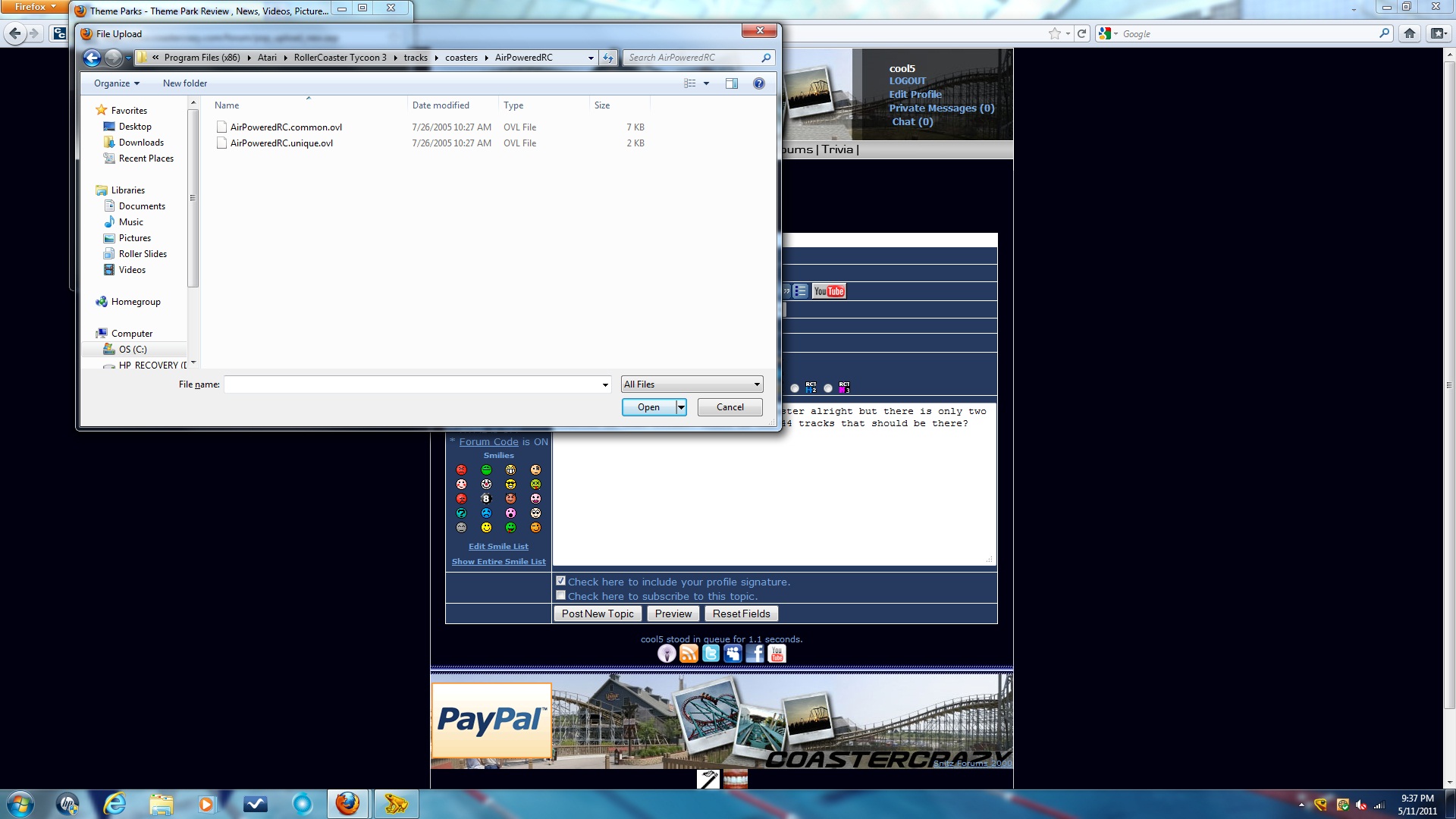Launch Internet Explorer from taskbar
This screenshot has height=819, width=1456.
tap(115, 804)
